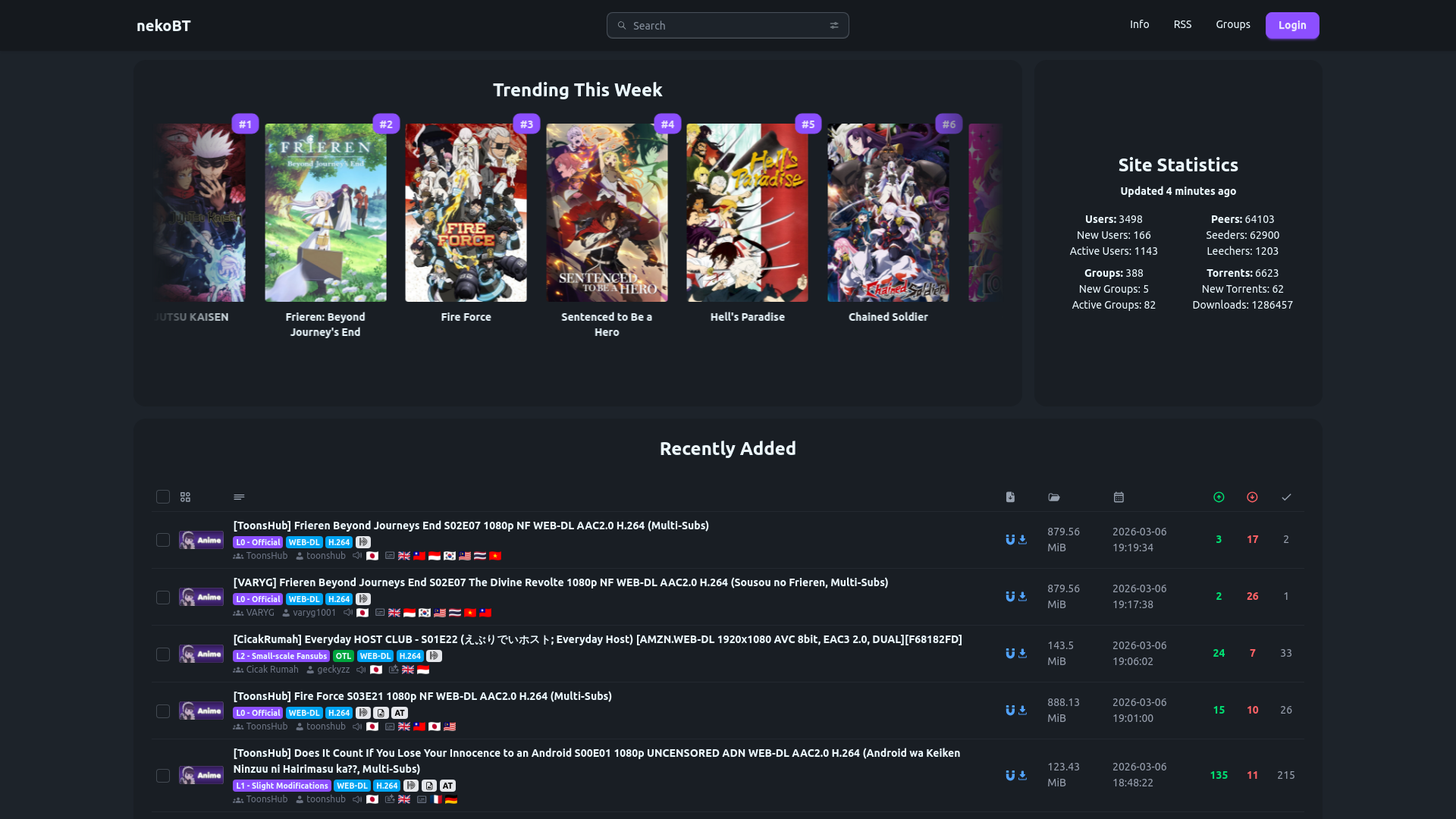This screenshot has width=1456, height=819.
Task: Check the VARYG Frieren row checkbox
Action: click(x=163, y=598)
